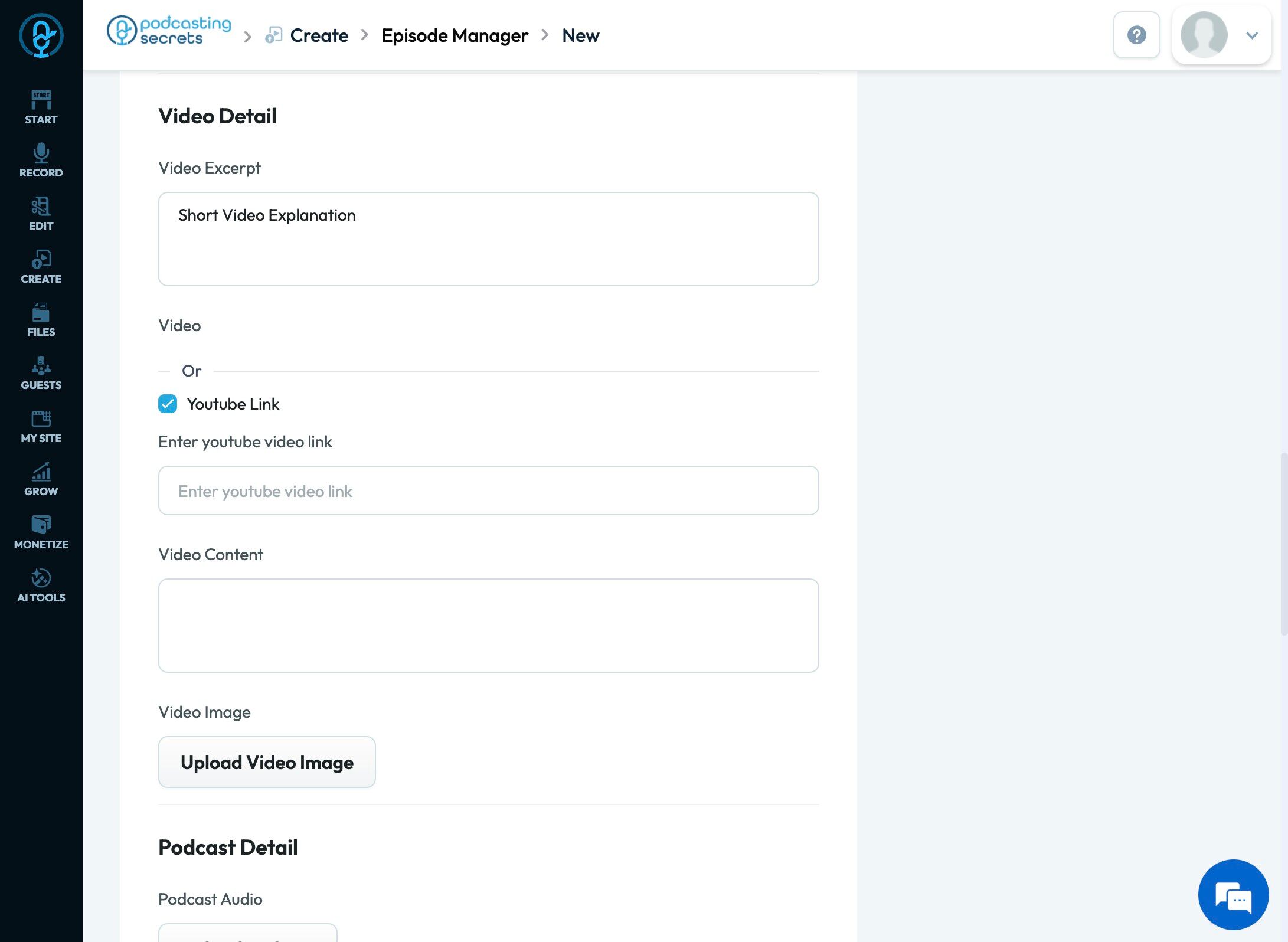Image resolution: width=1288 pixels, height=942 pixels.
Task: Click the help question mark icon
Action: pyautogui.click(x=1136, y=35)
